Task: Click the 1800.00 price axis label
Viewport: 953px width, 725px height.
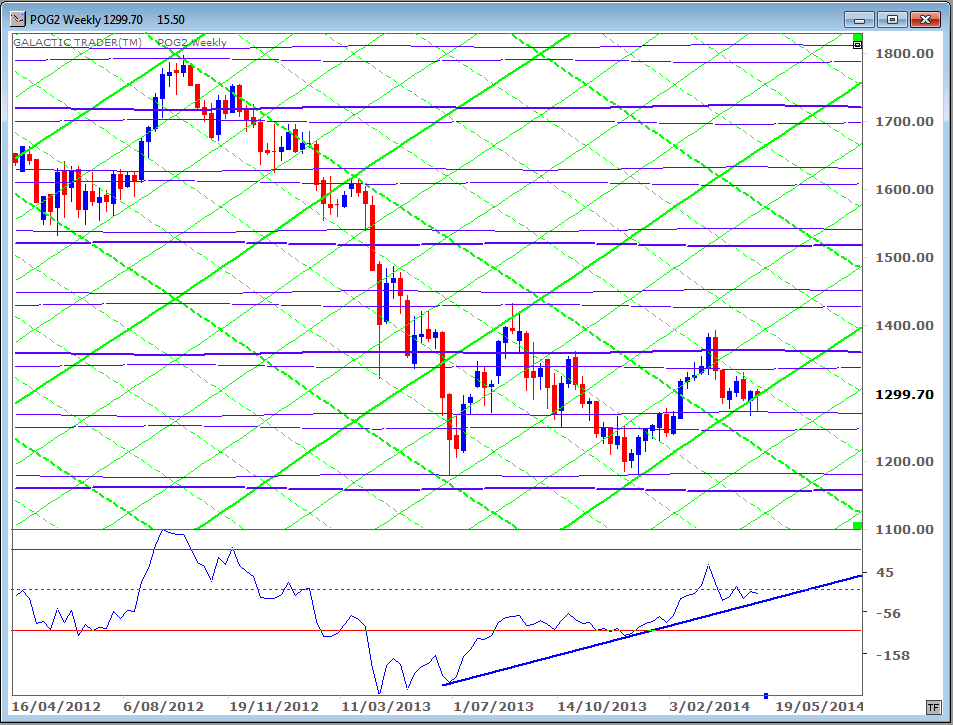Action: [x=904, y=53]
